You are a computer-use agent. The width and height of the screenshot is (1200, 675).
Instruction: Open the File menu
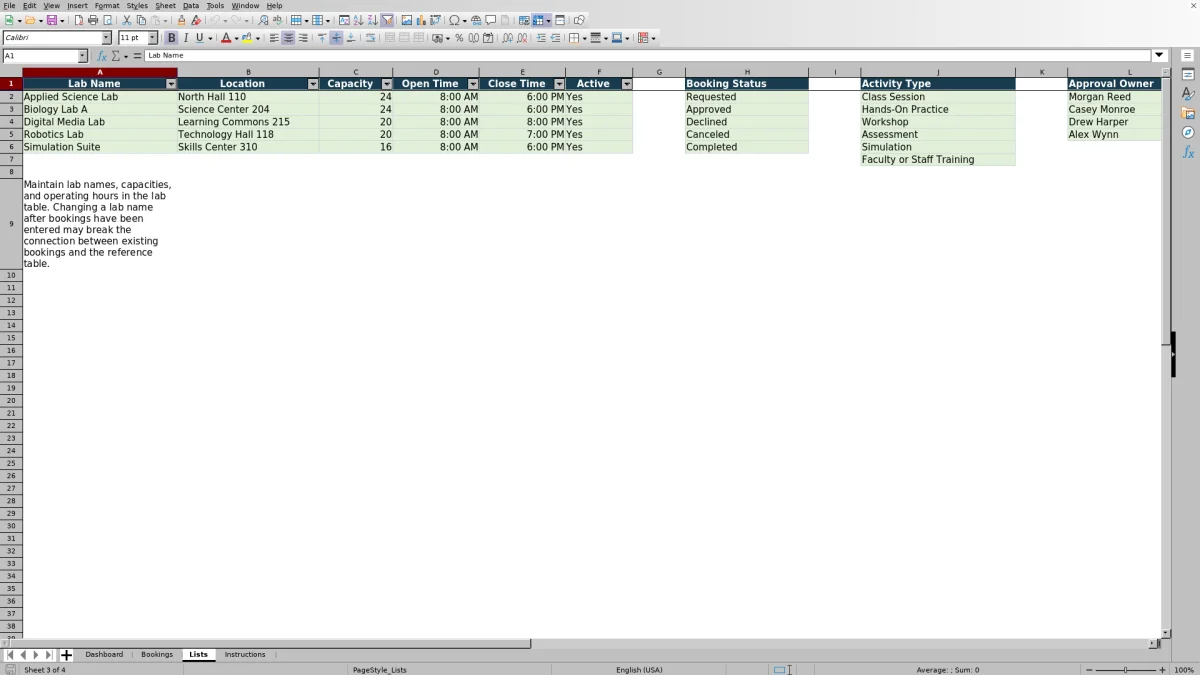pyautogui.click(x=9, y=5)
